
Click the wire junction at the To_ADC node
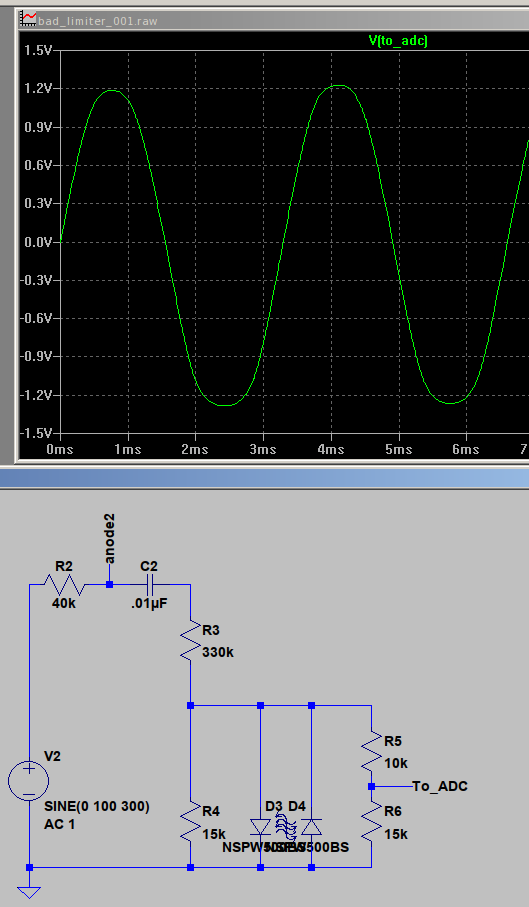tap(372, 787)
